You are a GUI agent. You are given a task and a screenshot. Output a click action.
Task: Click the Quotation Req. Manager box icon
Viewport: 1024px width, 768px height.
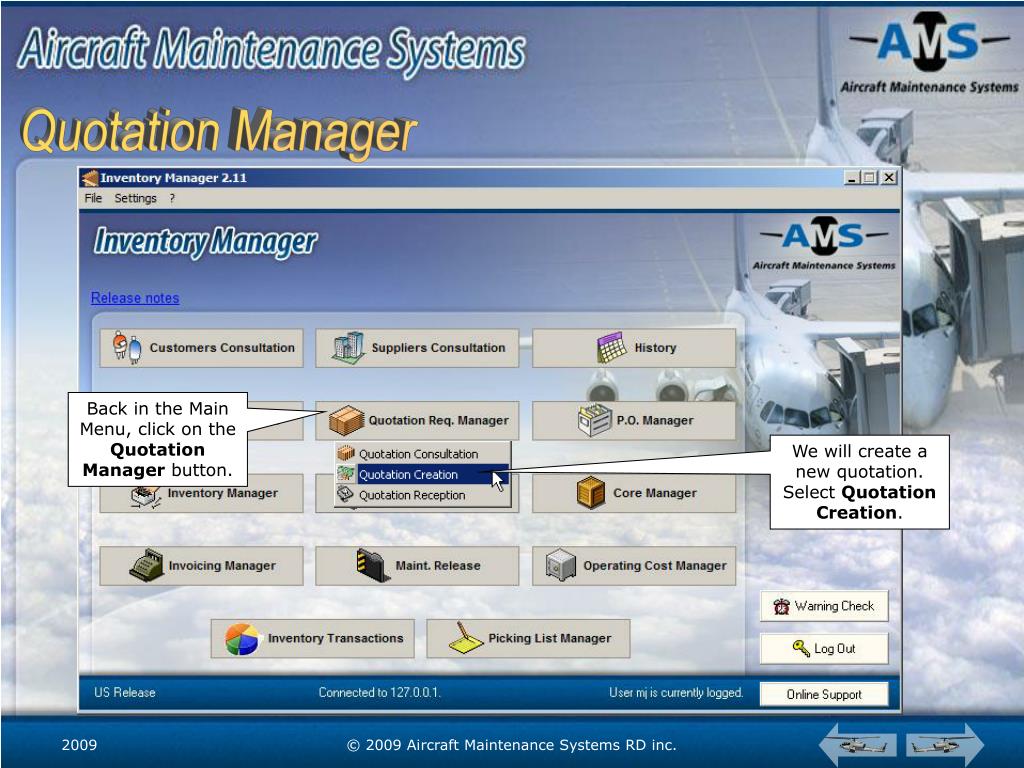pos(346,420)
